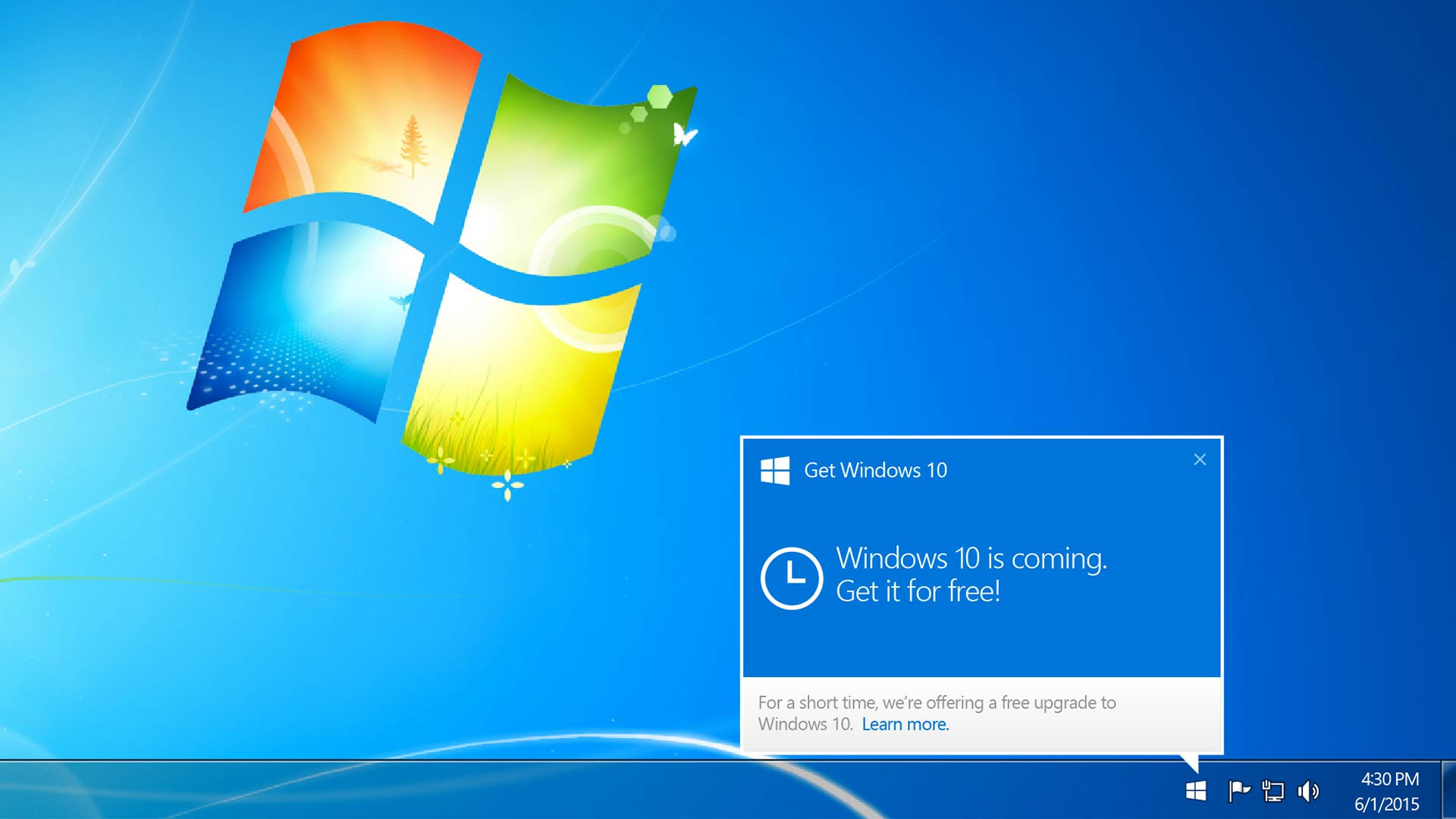Click the volume speaker icon

[1308, 791]
